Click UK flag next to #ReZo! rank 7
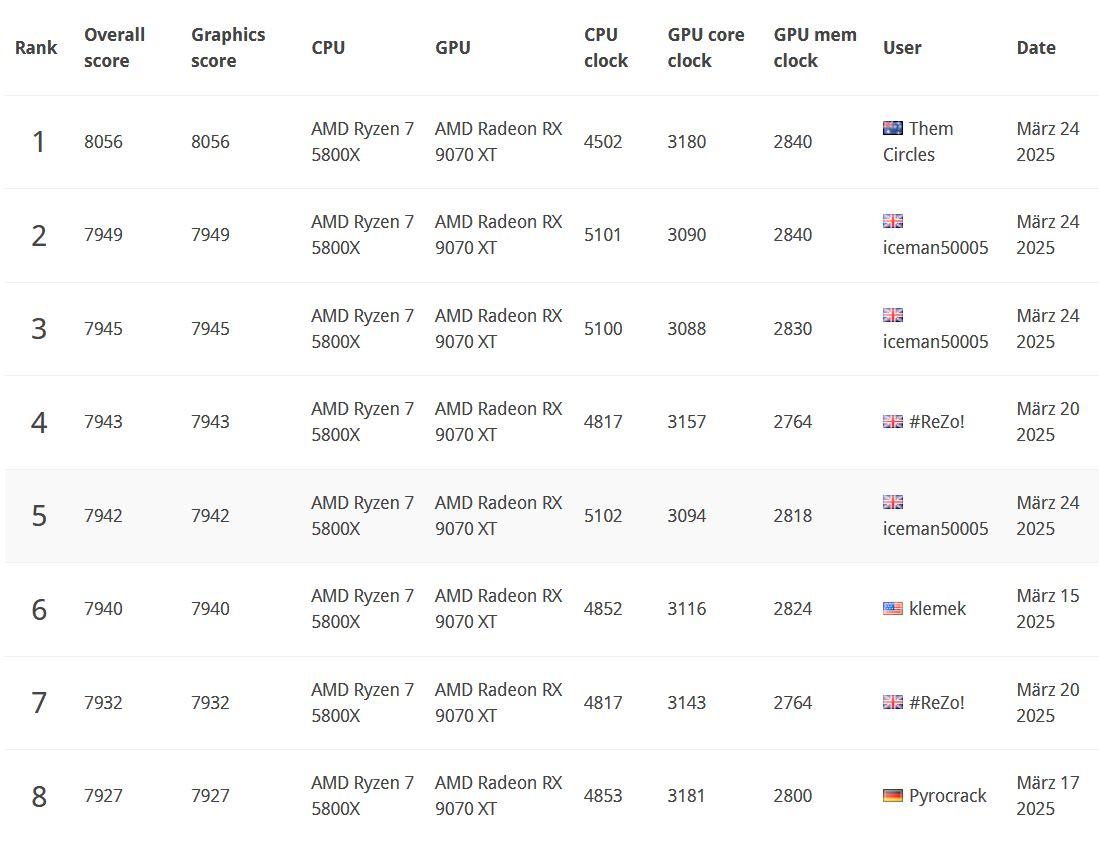Image resolution: width=1099 pixels, height=842 pixels. [892, 702]
